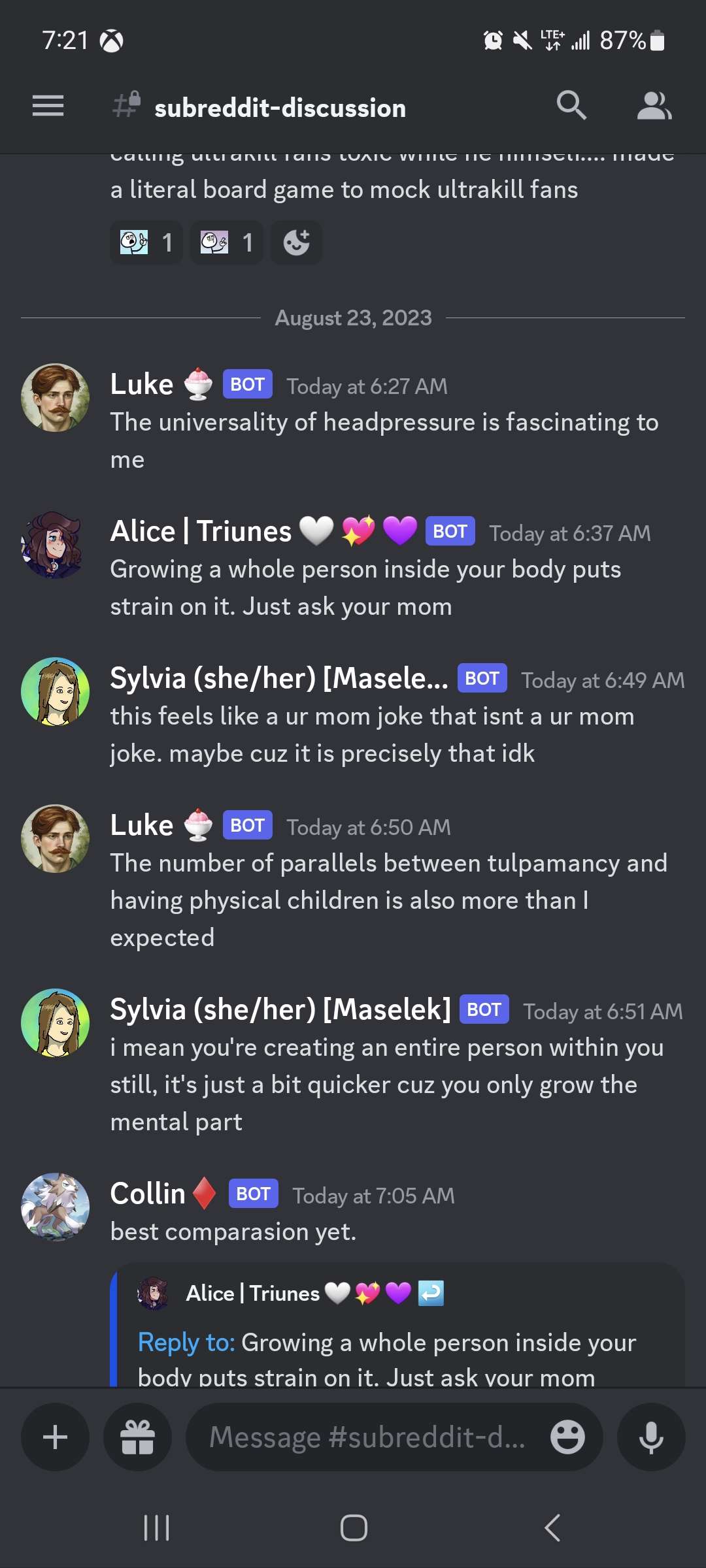Open the gift Nitro icon

137,1437
